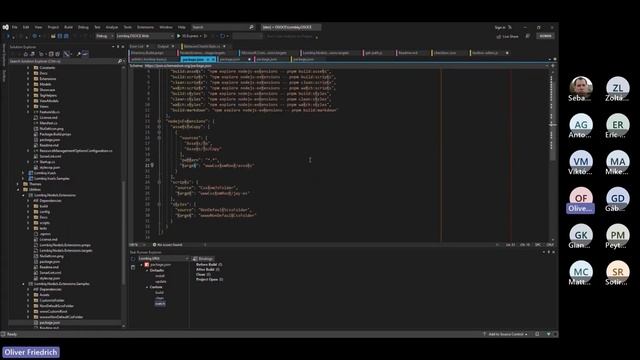Image resolution: width=640 pixels, height=360 pixels.
Task: Click the Search Solution Explorer input field
Action: click(62, 61)
